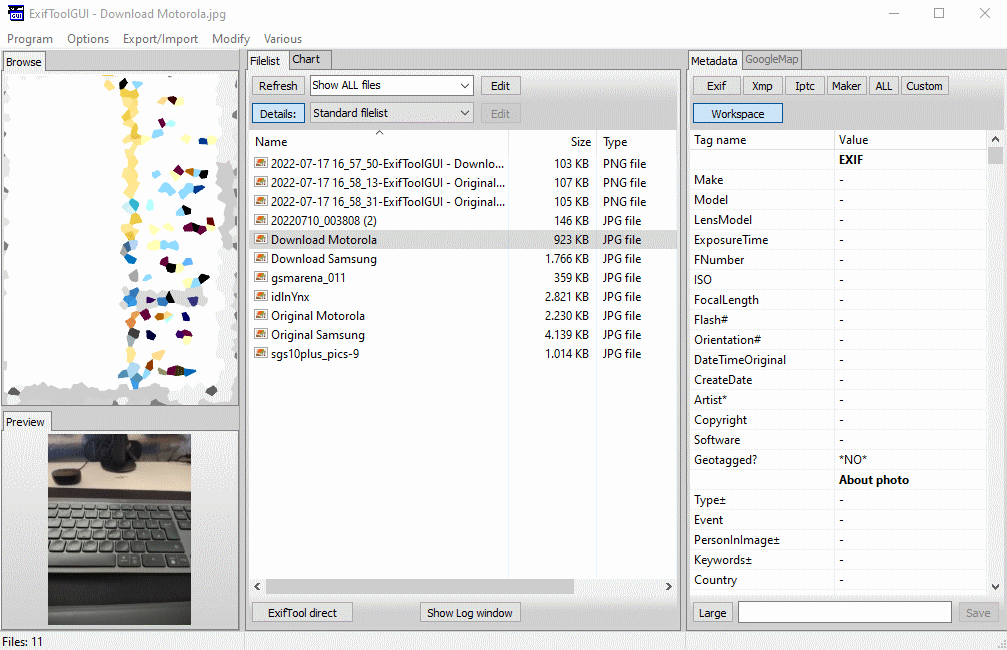This screenshot has width=1007, height=650.
Task: Click the file icon next to idInYnx
Action: point(261,297)
